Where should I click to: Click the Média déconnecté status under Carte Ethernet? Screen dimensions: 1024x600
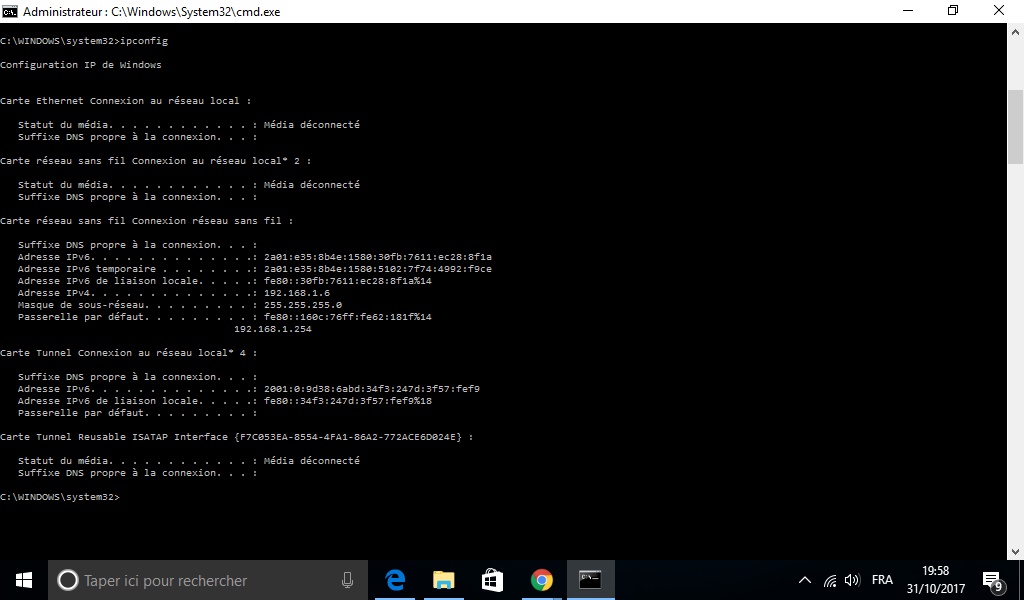pos(312,125)
